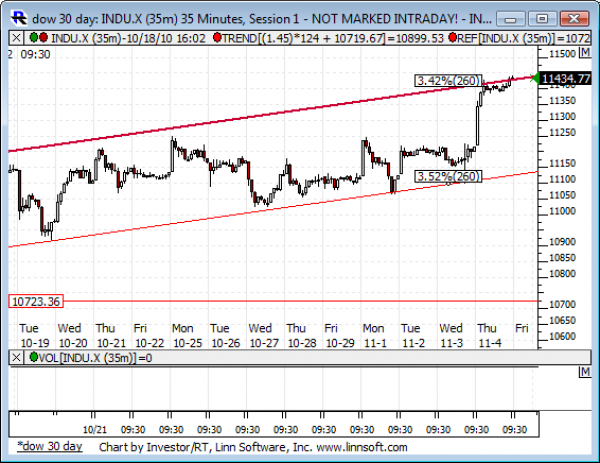Viewport: 600px width, 463px height.
Task: Click the Fri 10-29 date label
Action: click(340, 336)
